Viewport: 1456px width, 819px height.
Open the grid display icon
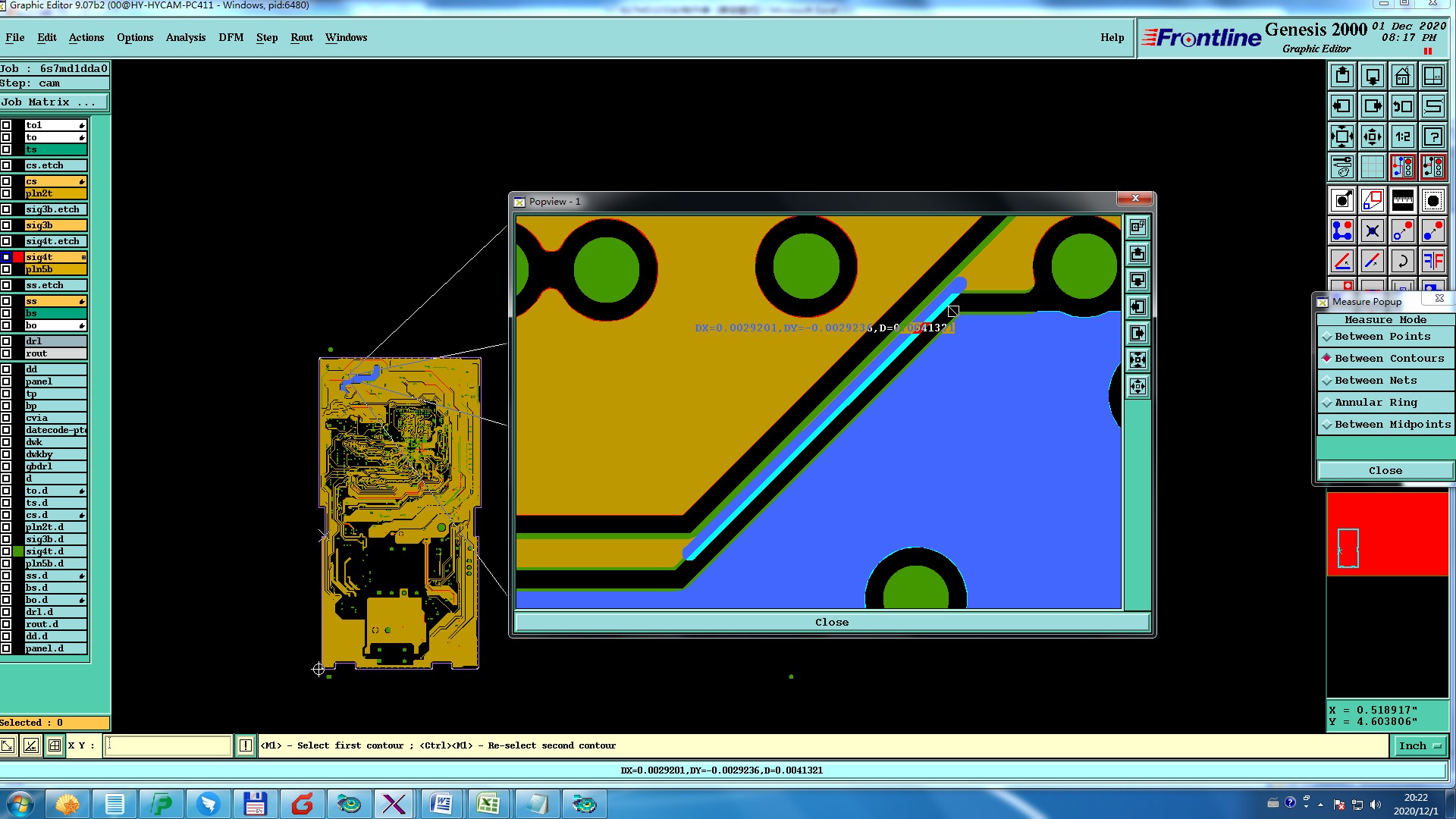pos(1372,166)
